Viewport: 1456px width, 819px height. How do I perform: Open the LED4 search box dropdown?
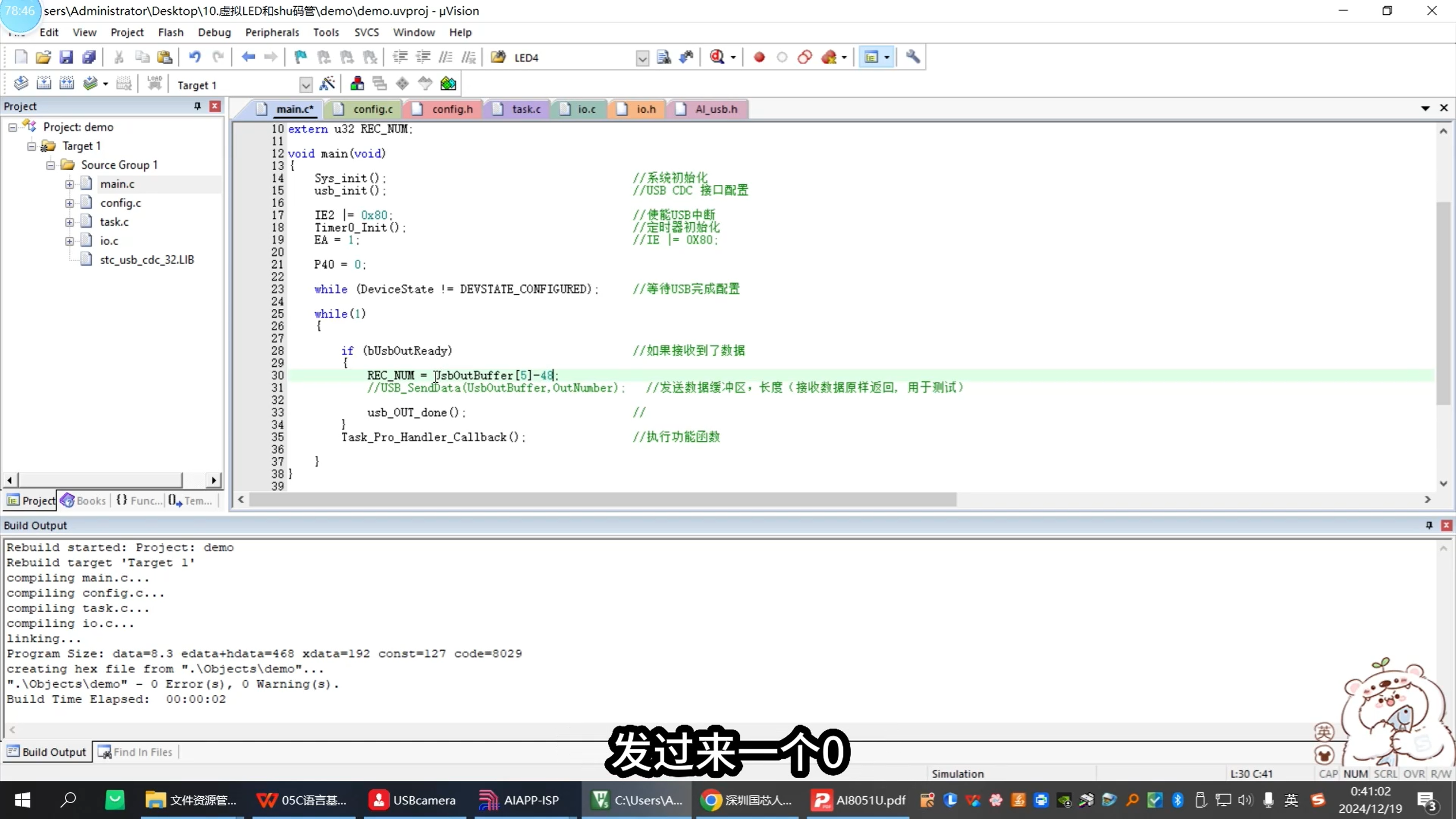642,57
